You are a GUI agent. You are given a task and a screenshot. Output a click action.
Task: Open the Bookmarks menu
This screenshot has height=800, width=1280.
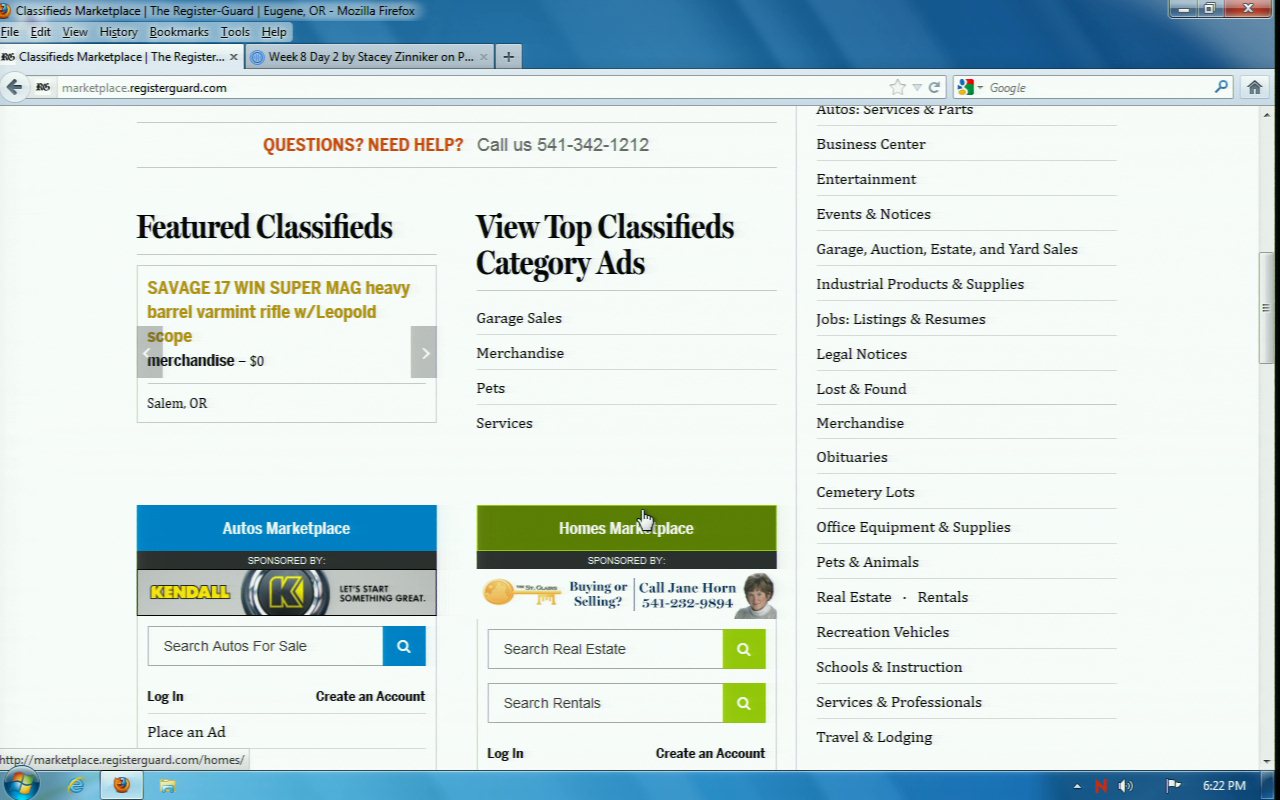click(x=179, y=32)
